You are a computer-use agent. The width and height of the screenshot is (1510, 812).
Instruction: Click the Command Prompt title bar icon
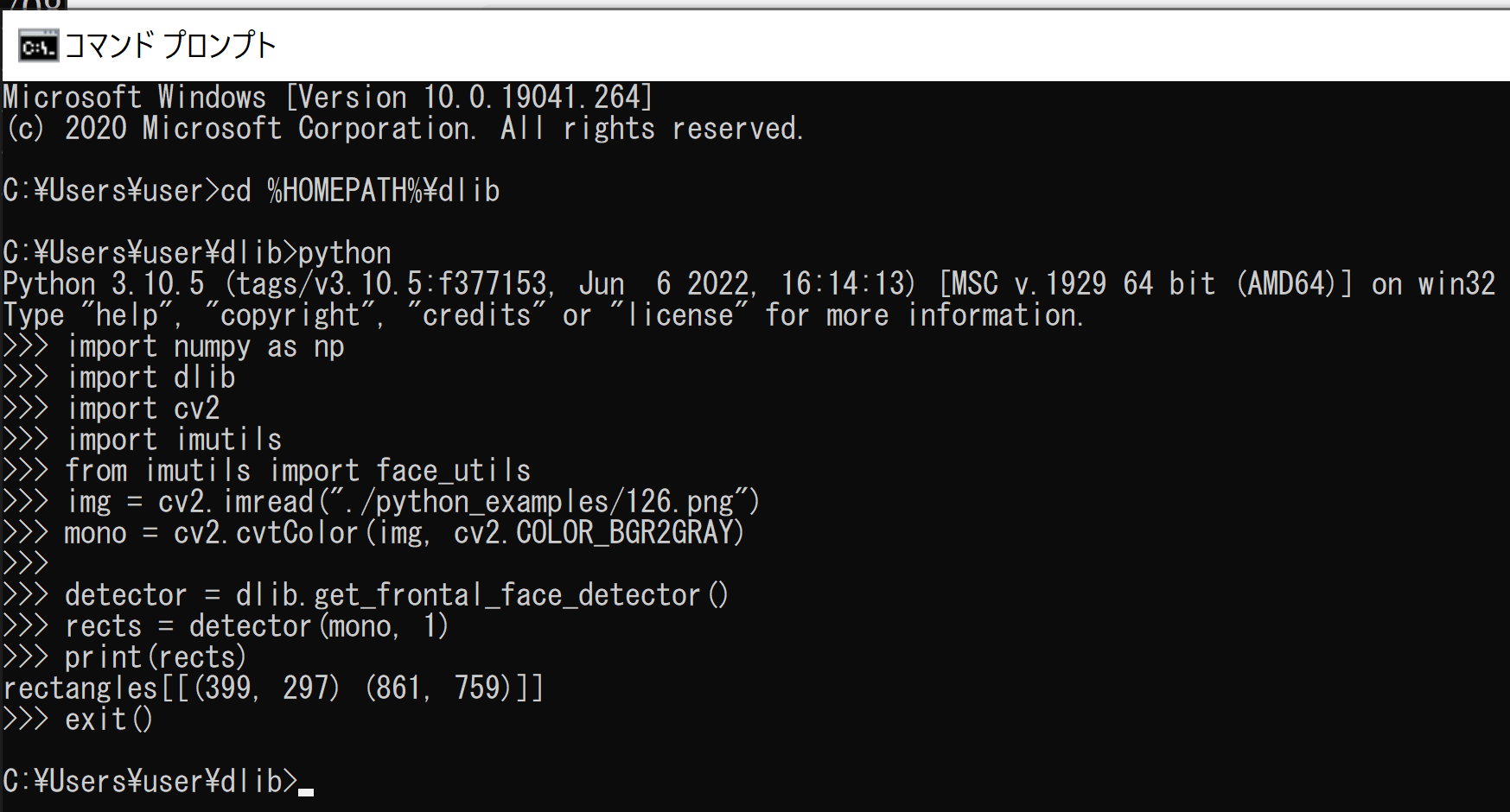38,46
